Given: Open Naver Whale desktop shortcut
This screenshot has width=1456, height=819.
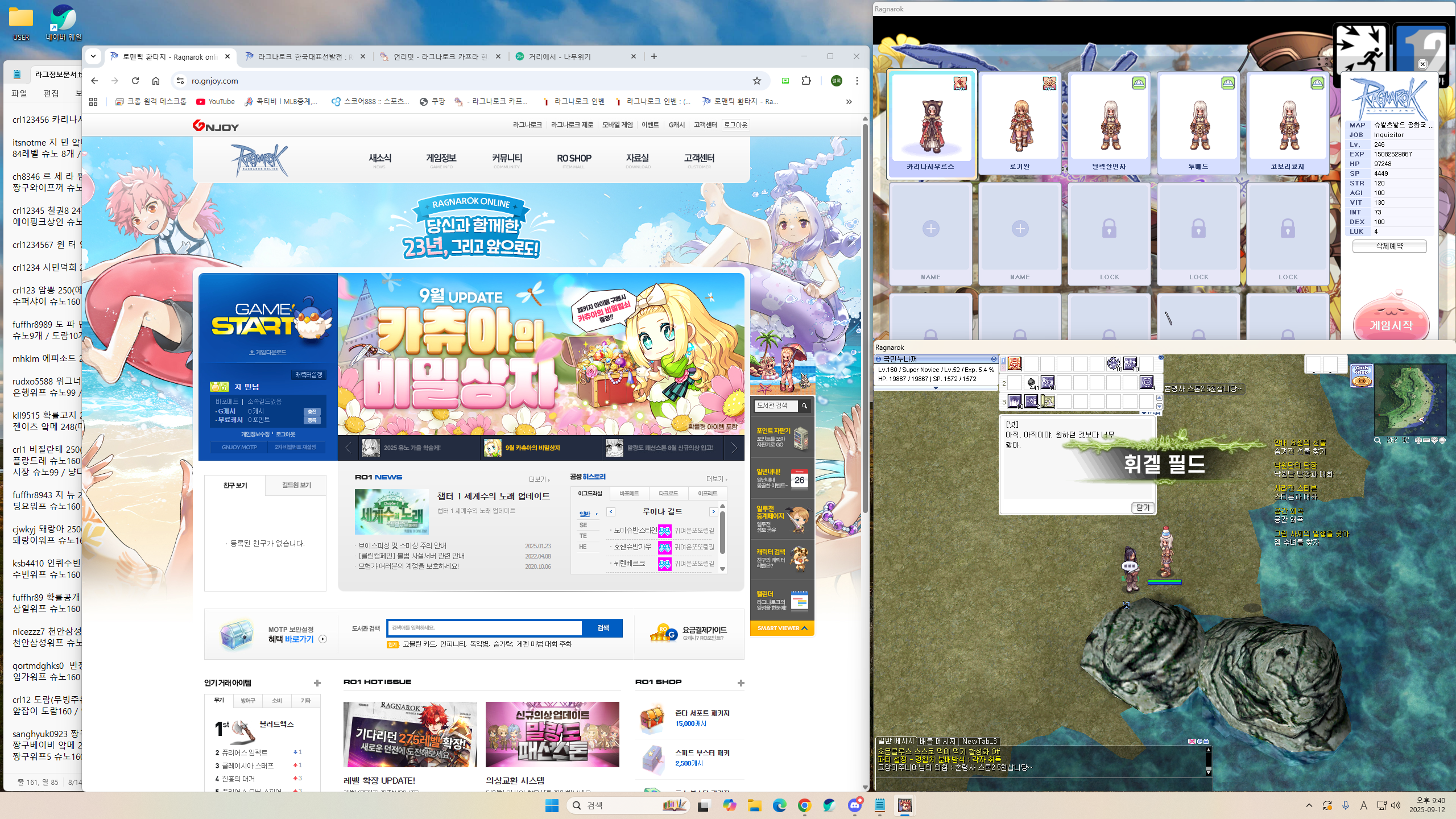Looking at the screenshot, I should pyautogui.click(x=64, y=23).
